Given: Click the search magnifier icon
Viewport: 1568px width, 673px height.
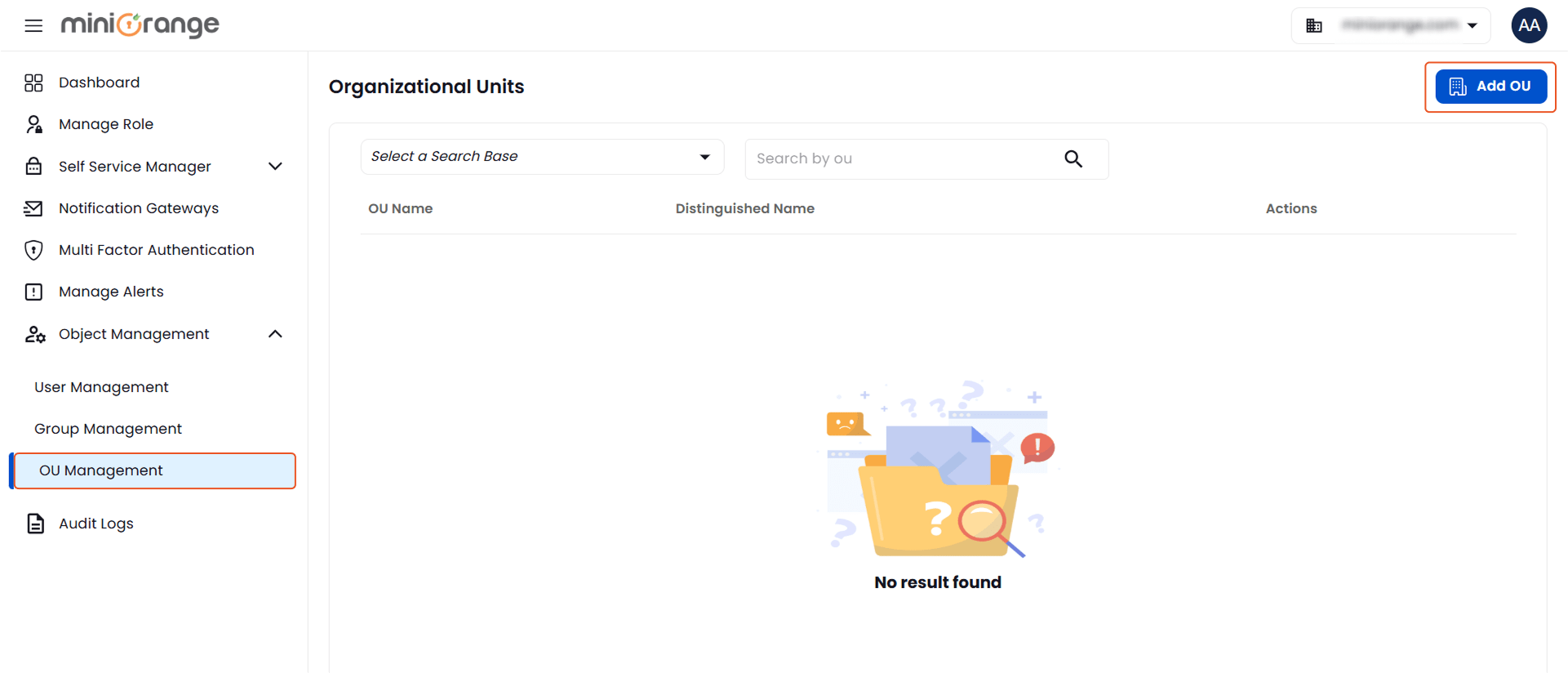Looking at the screenshot, I should [1073, 158].
